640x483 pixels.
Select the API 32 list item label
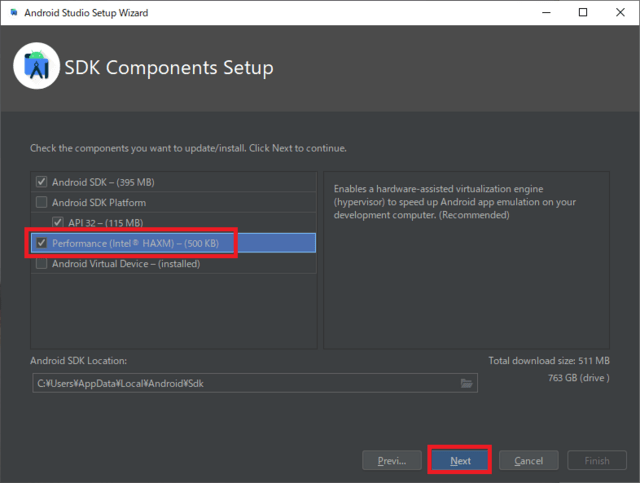tap(105, 222)
